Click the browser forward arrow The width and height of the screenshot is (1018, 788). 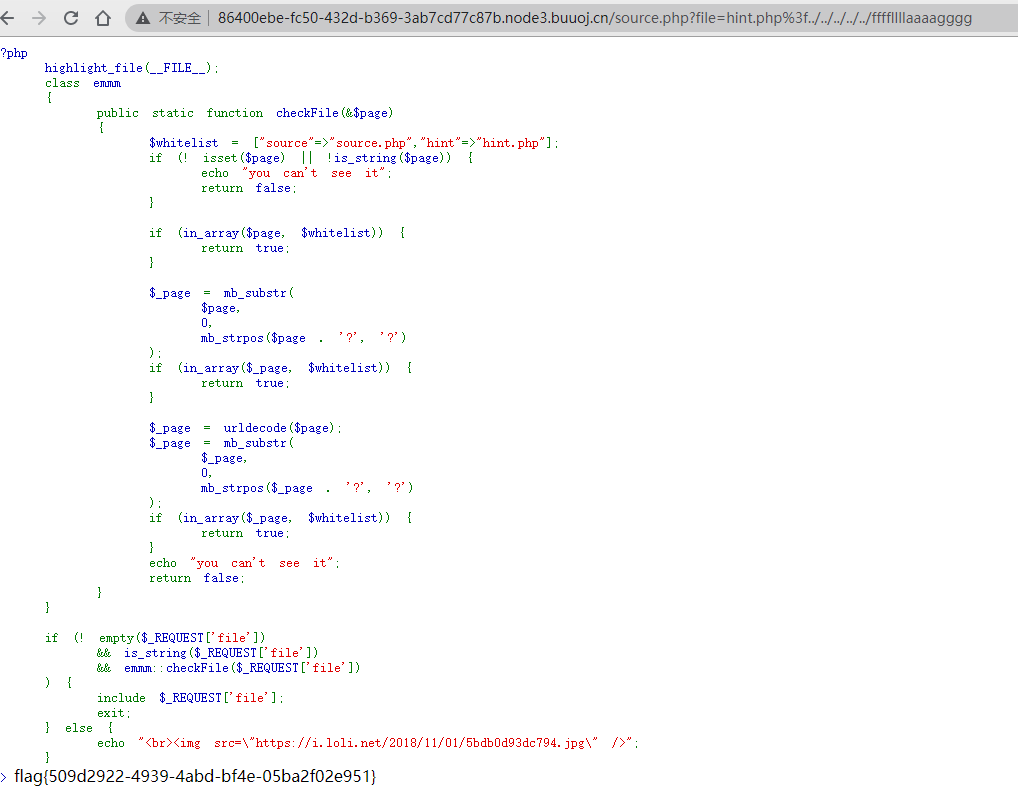point(39,18)
